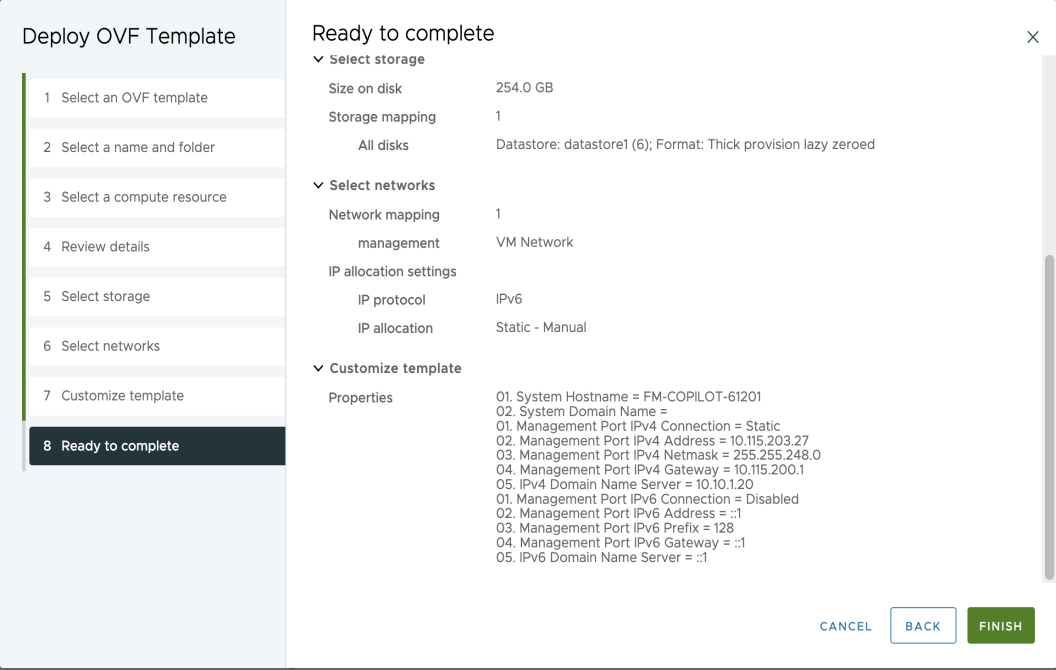Collapse the Customize template section

click(319, 369)
